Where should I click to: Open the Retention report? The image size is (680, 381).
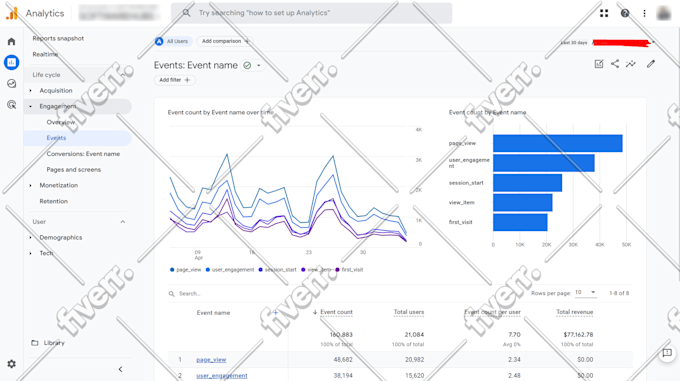(53, 201)
